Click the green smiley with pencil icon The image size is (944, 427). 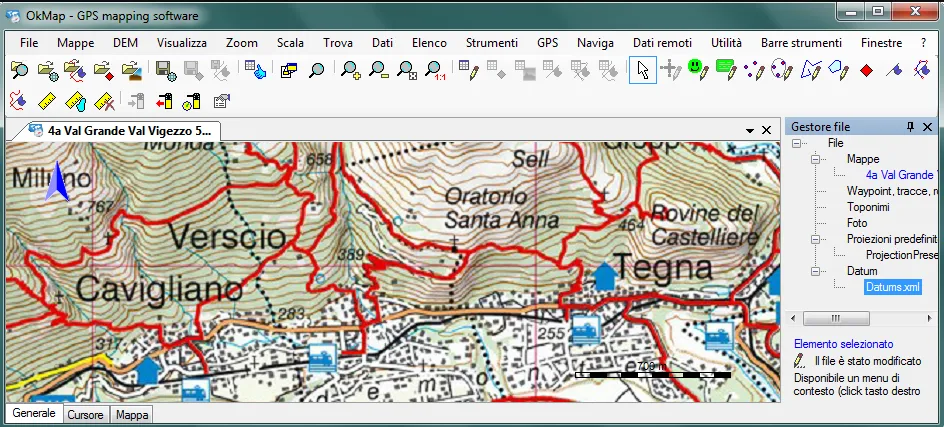(x=698, y=70)
